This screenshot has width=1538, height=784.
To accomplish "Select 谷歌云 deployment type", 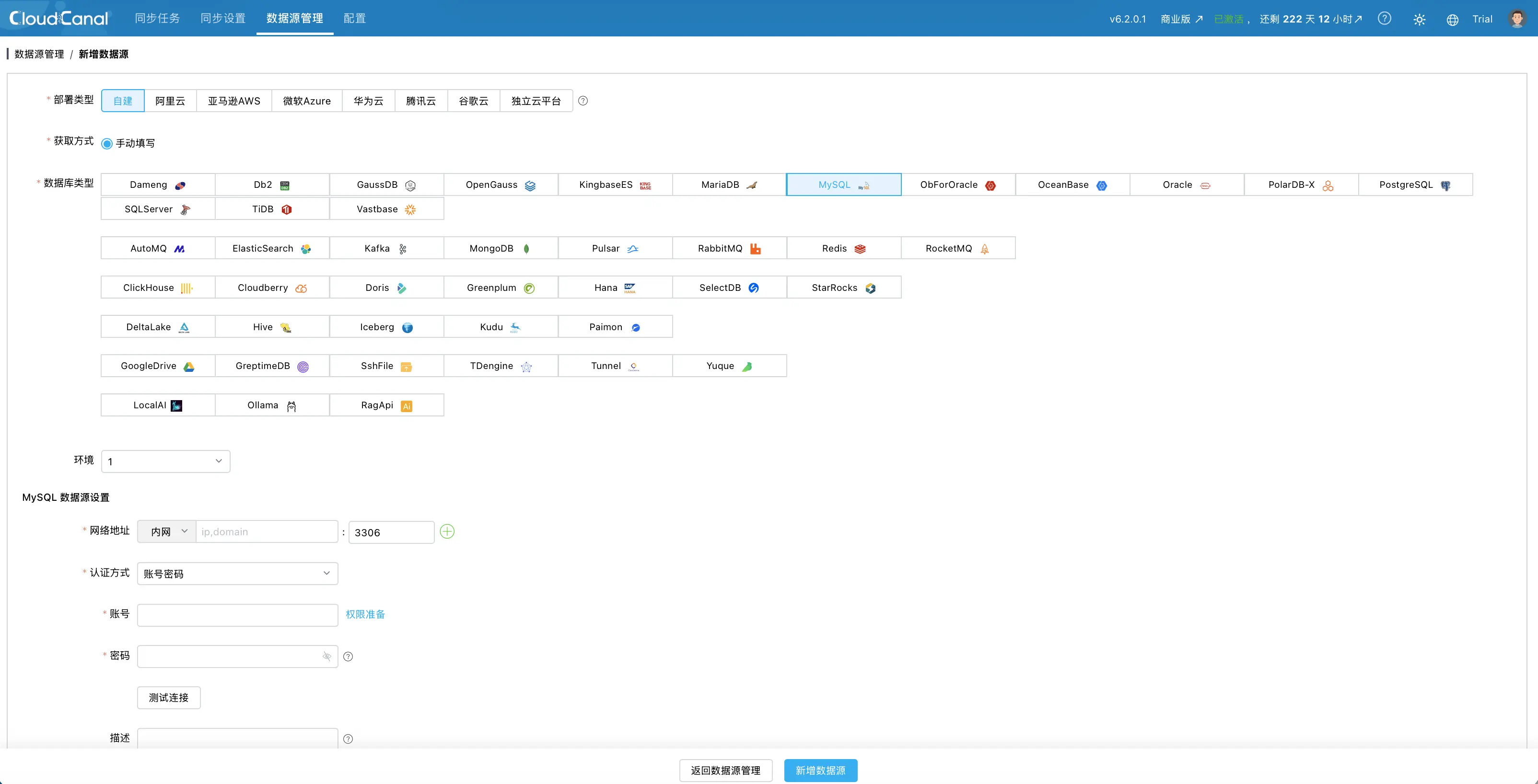I will (x=474, y=101).
